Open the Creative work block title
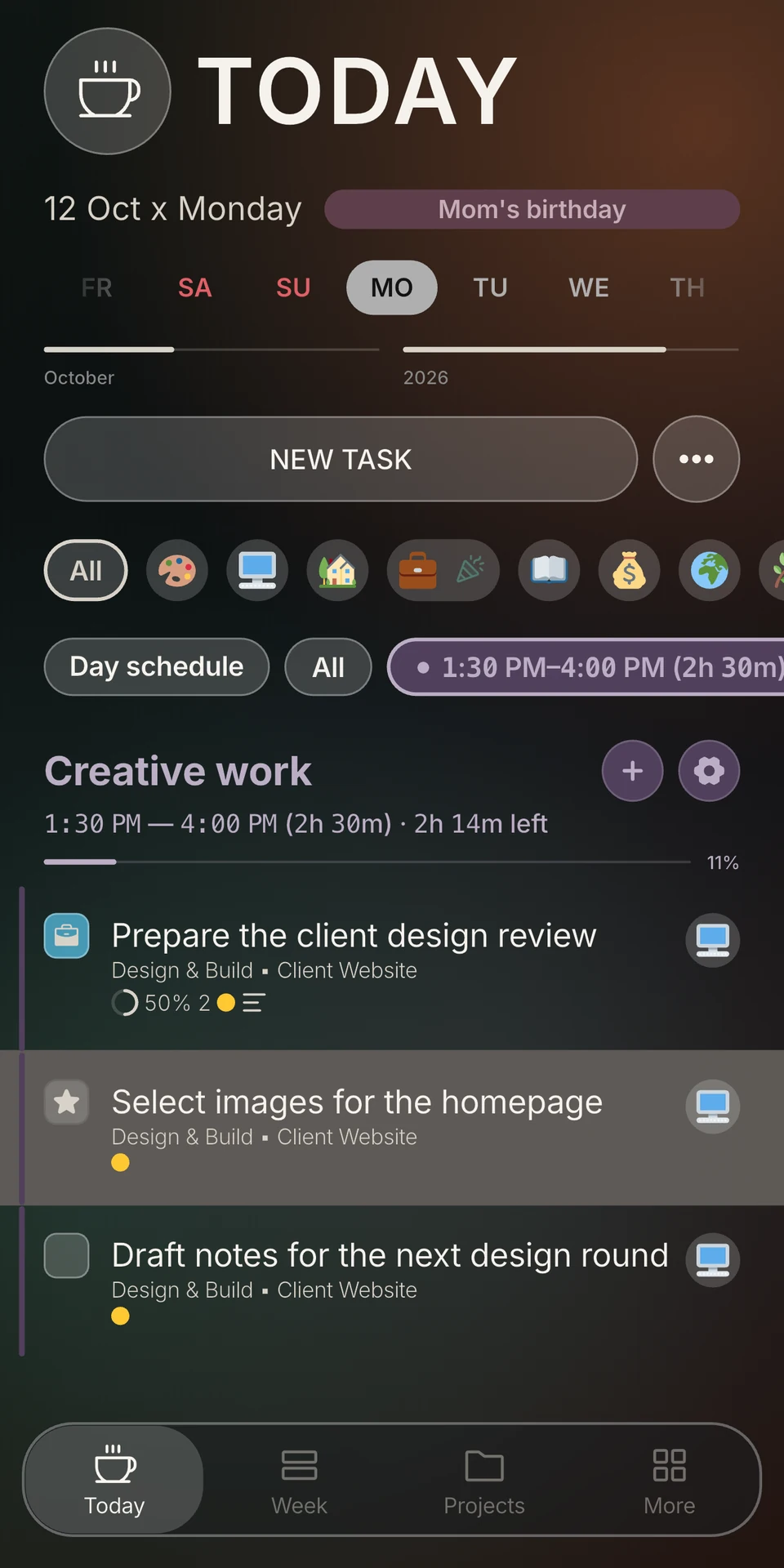The height and width of the screenshot is (1568, 784). pos(178,771)
